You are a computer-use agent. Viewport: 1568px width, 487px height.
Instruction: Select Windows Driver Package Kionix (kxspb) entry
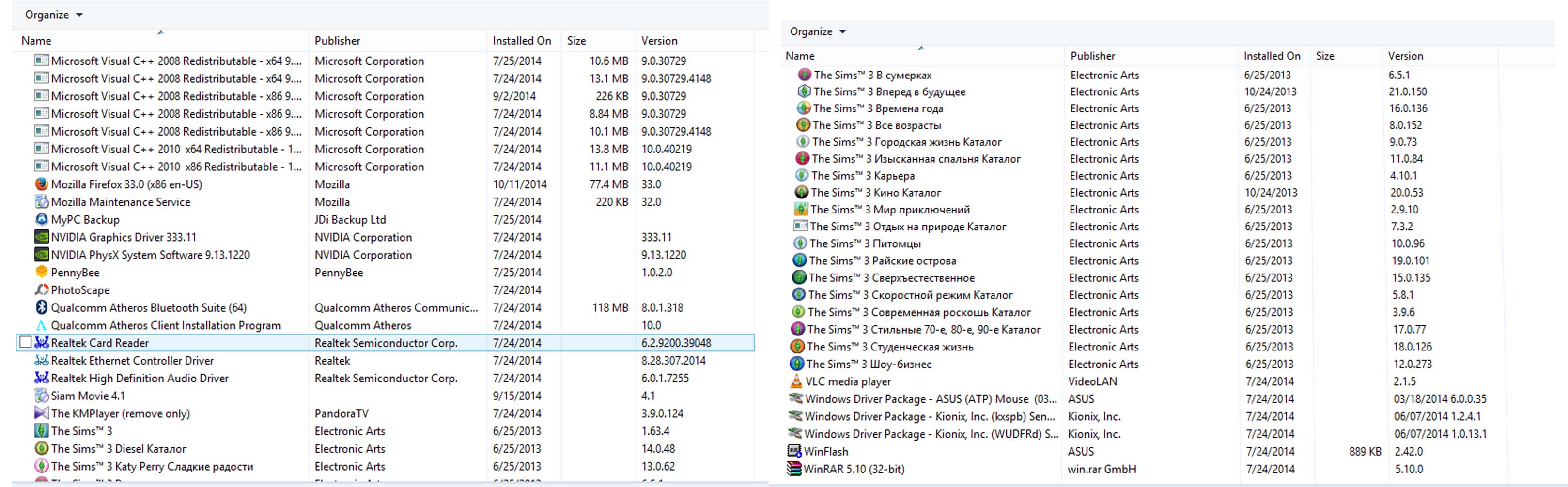[x=930, y=416]
